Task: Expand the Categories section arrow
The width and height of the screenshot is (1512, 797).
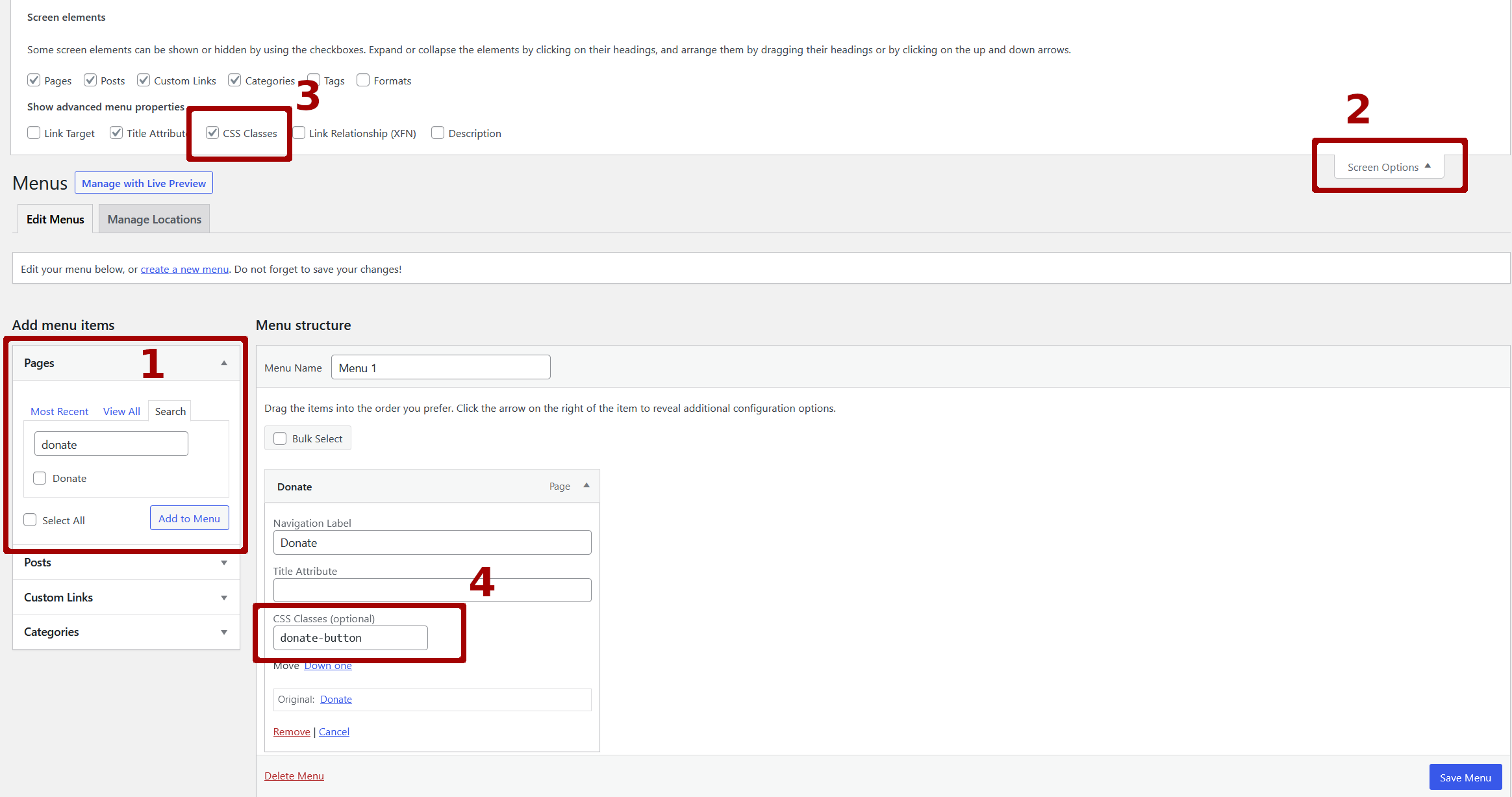Action: [x=224, y=632]
